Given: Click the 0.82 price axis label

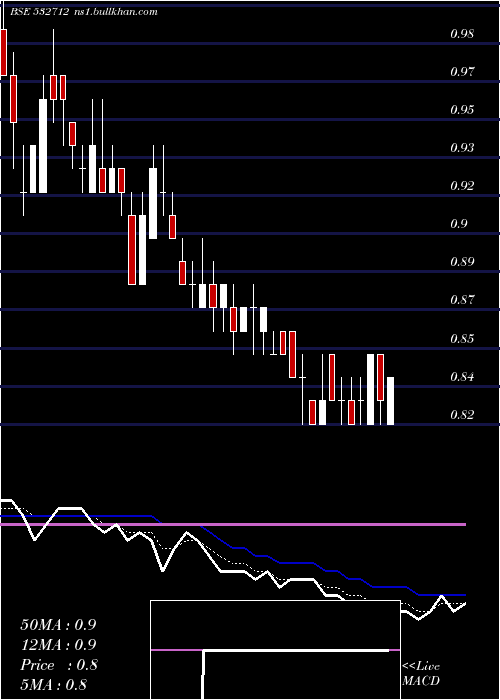Looking at the screenshot, I should coord(462,415).
